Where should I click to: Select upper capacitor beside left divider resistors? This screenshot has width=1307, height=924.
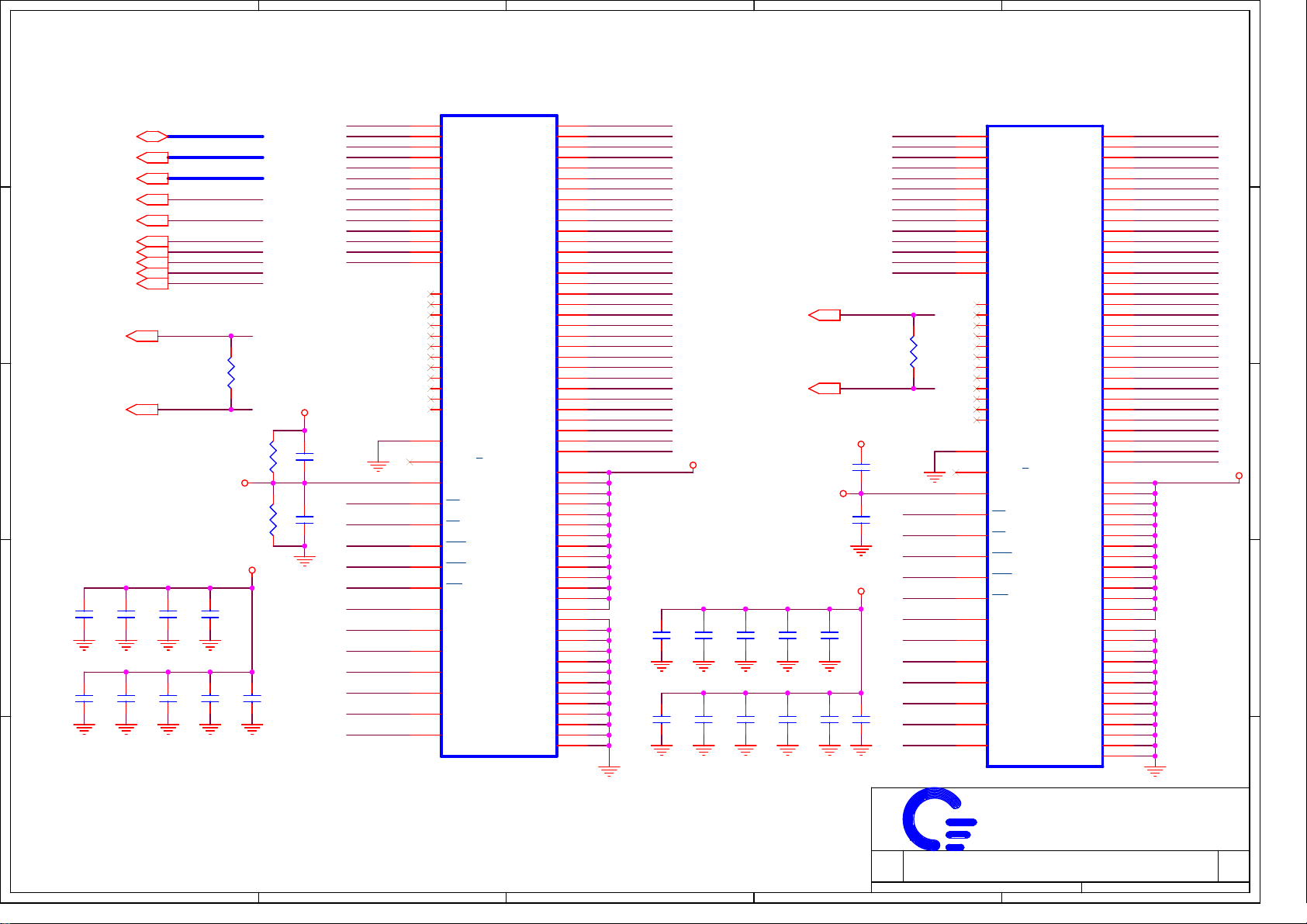(305, 457)
